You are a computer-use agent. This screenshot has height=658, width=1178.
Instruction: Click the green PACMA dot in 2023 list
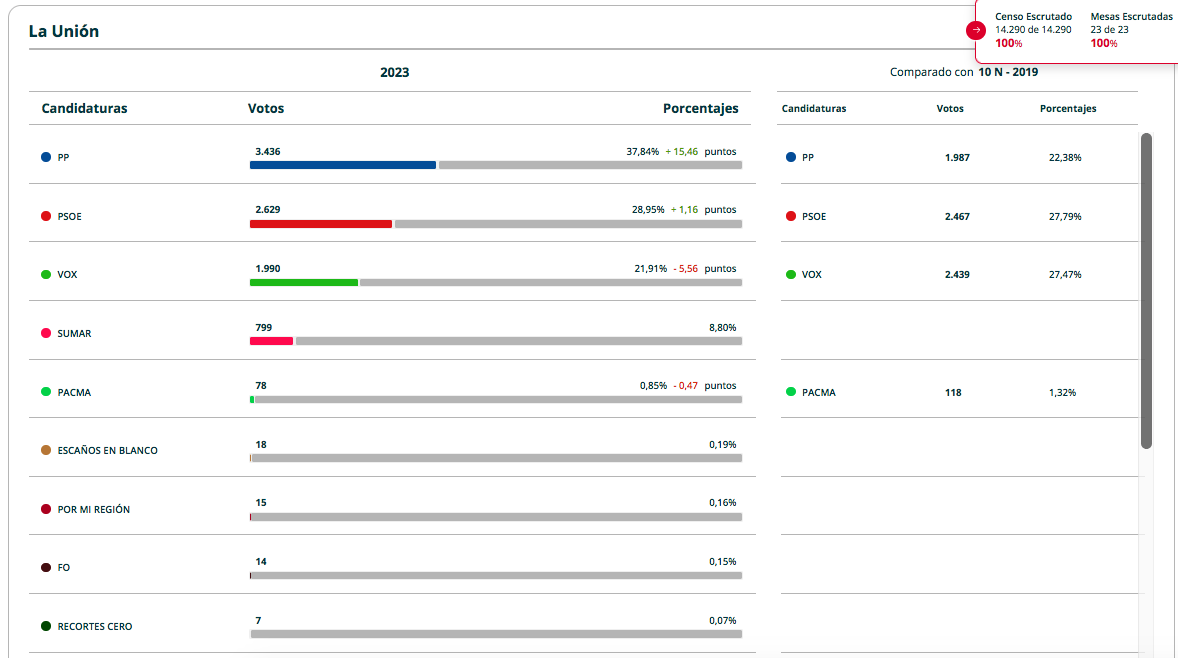pyautogui.click(x=46, y=392)
